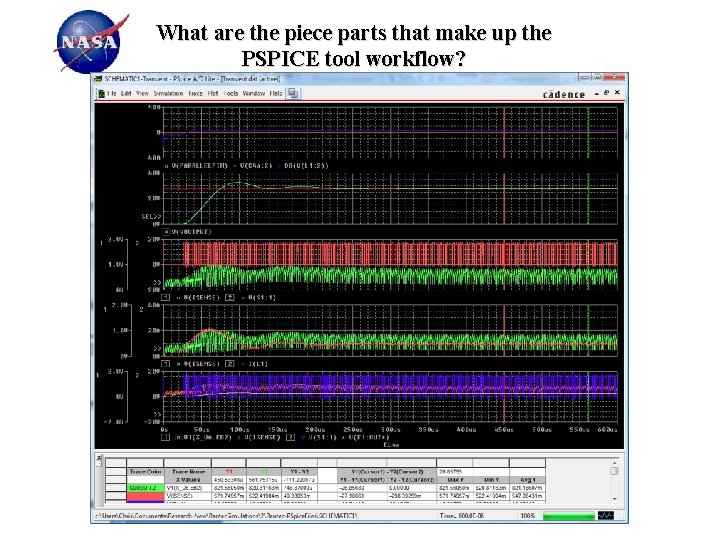The width and height of the screenshot is (720, 540).
Task: Open the Trace menu
Action: [x=196, y=93]
